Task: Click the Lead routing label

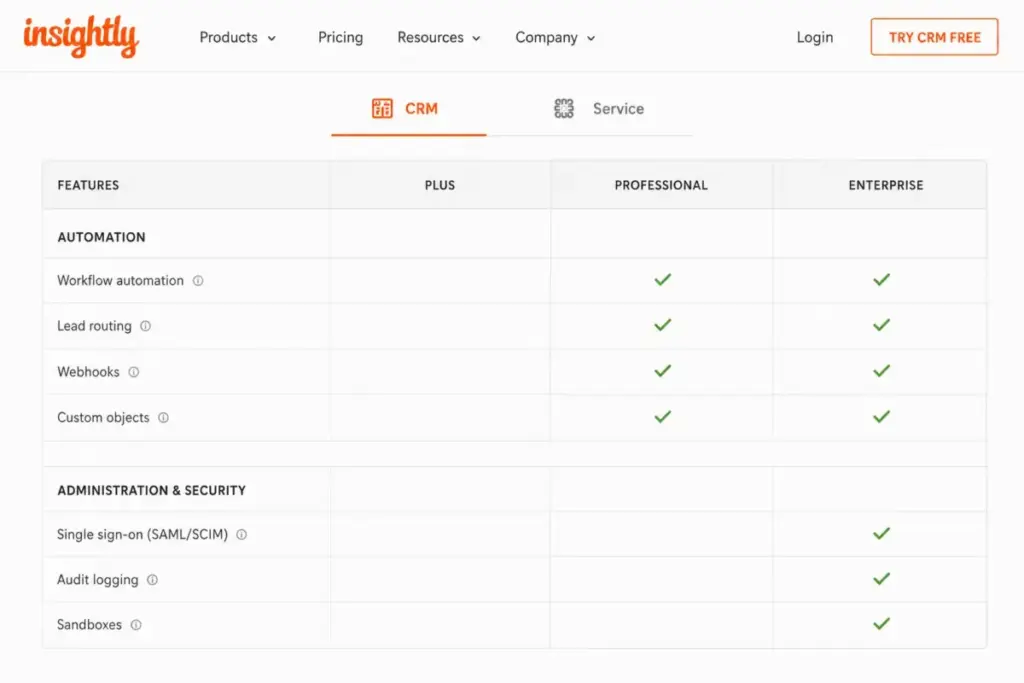Action: click(94, 326)
